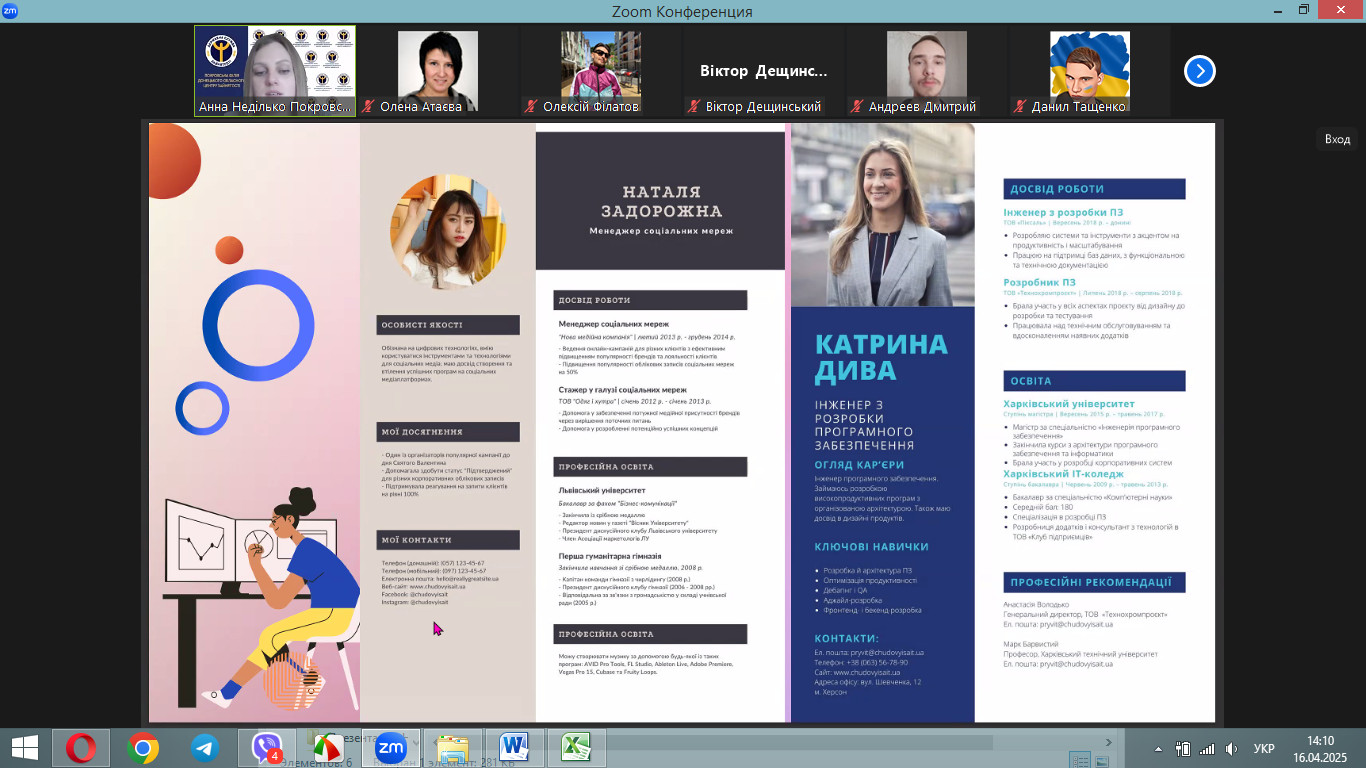Select Данил Тащенко participant thumbnail

tap(1089, 71)
